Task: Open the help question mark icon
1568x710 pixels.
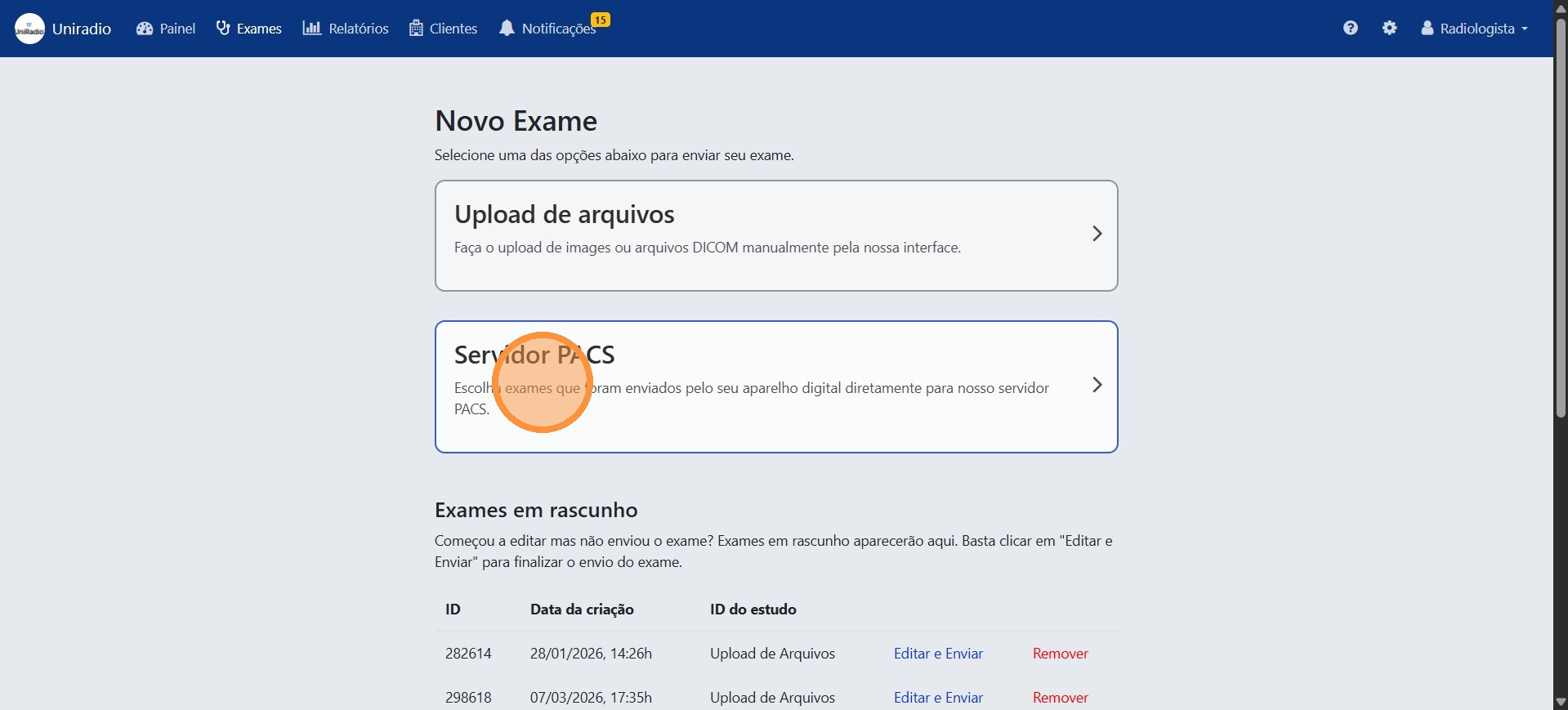Action: 1350,28
